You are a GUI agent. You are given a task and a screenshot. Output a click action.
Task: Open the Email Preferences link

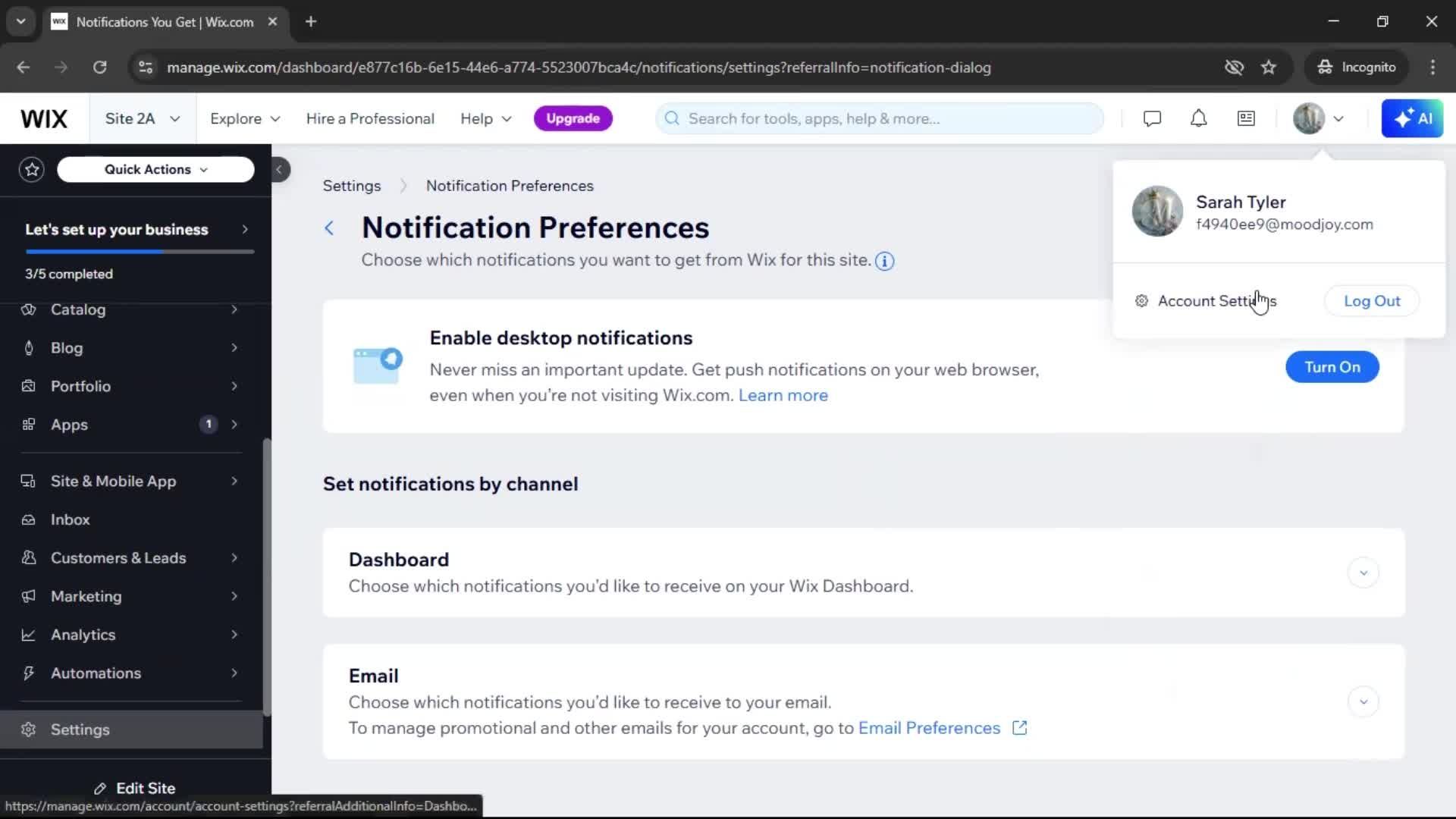tap(929, 728)
